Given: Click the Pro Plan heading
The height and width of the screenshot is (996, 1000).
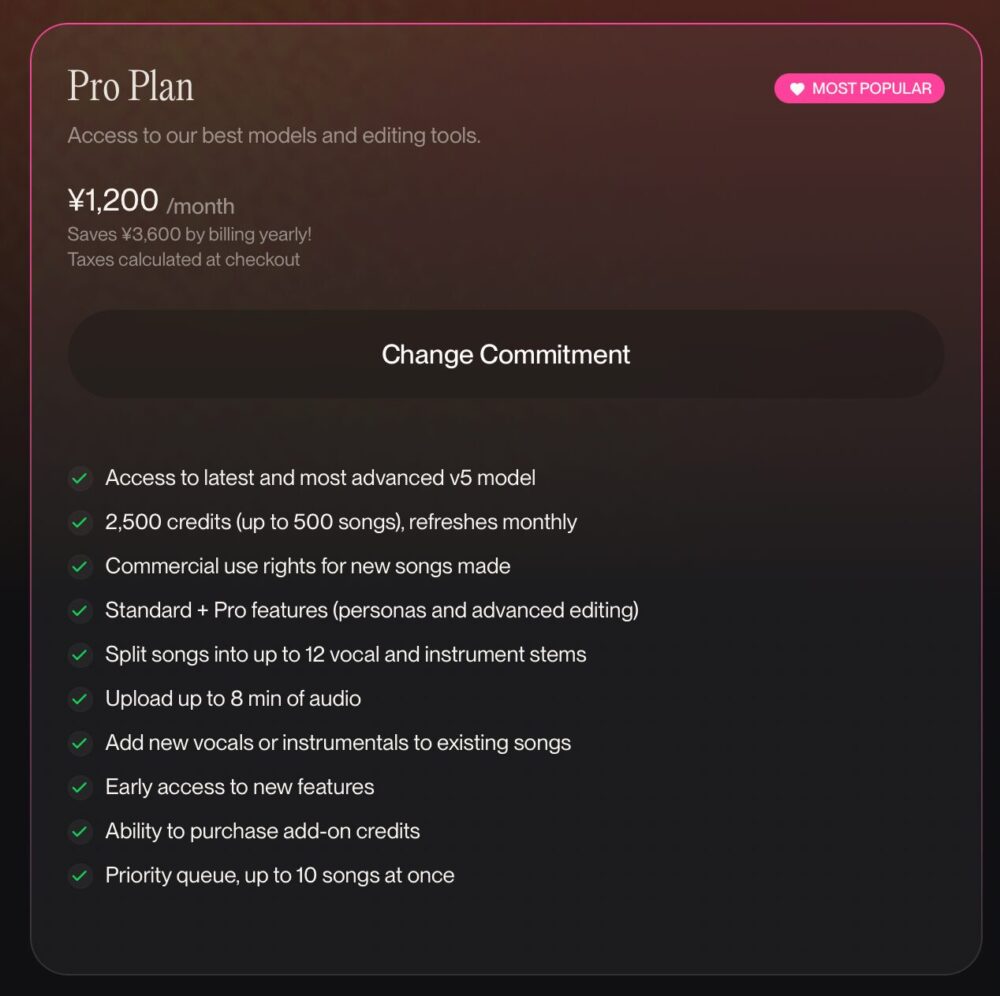Looking at the screenshot, I should [x=131, y=87].
